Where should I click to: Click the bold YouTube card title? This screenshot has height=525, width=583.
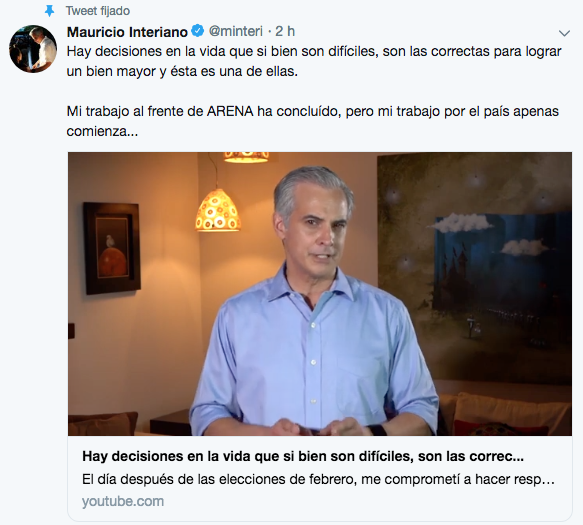pyautogui.click(x=303, y=456)
